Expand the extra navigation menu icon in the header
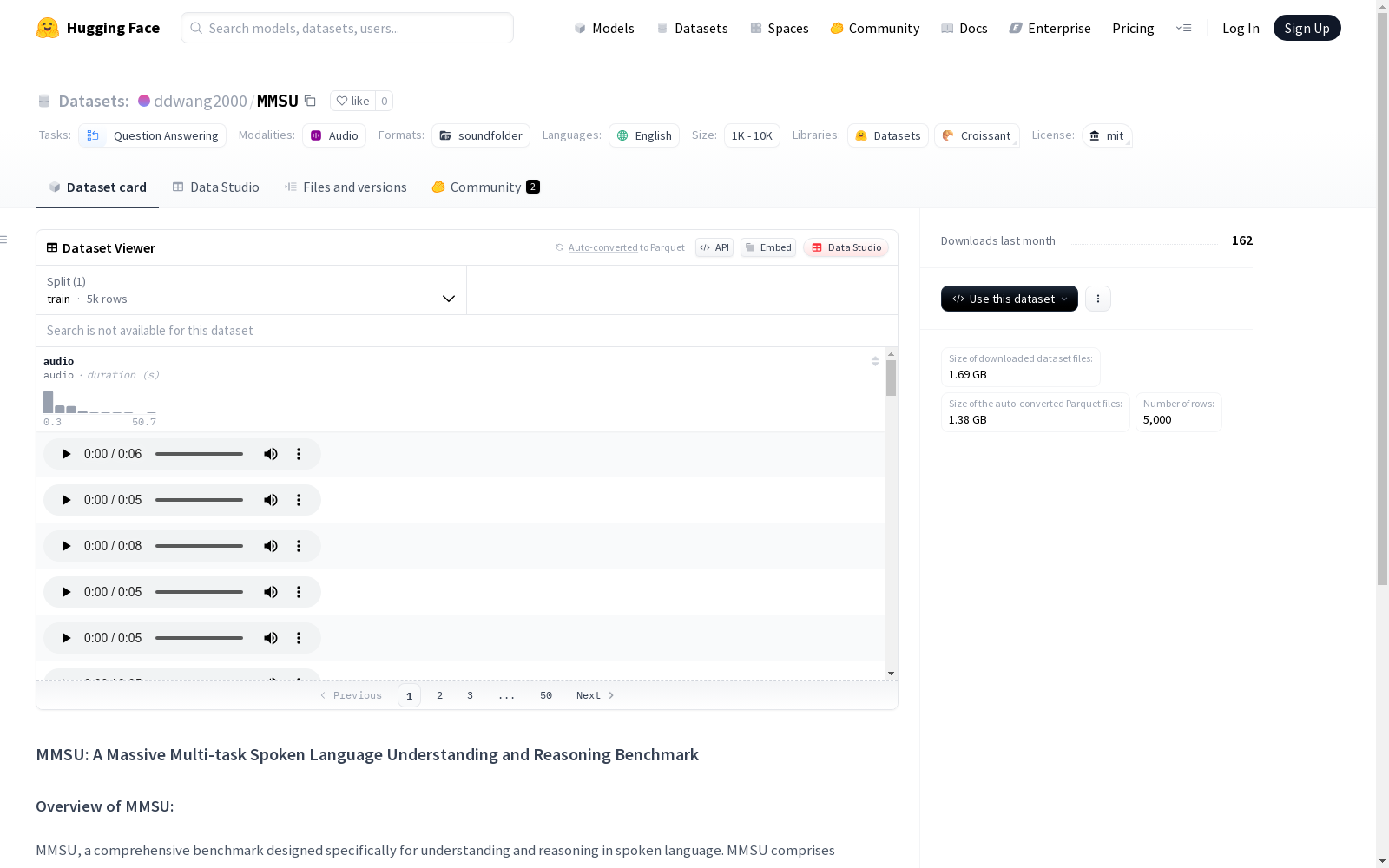Viewport: 1389px width, 868px height. tap(1183, 28)
